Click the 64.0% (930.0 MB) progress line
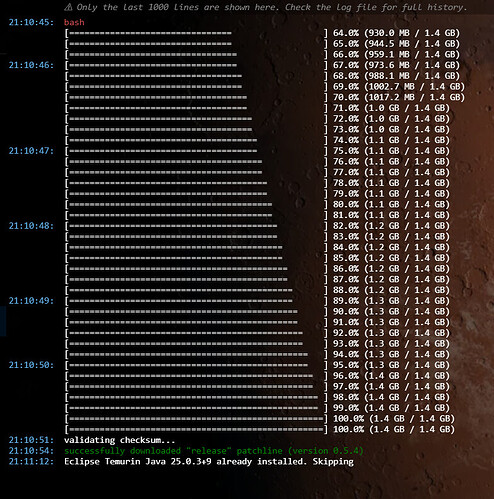494x499 pixels. coord(262,33)
